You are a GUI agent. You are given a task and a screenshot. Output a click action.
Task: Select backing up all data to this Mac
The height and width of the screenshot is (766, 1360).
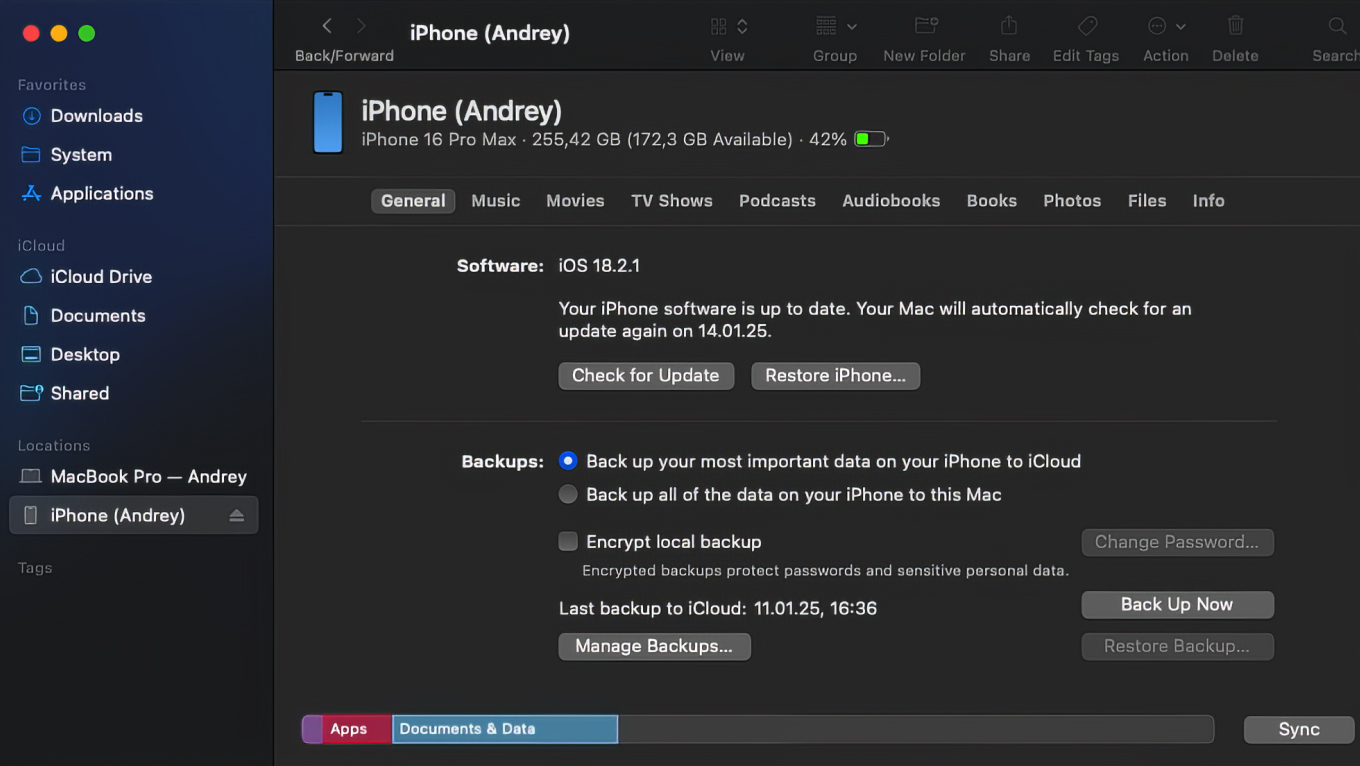point(568,494)
